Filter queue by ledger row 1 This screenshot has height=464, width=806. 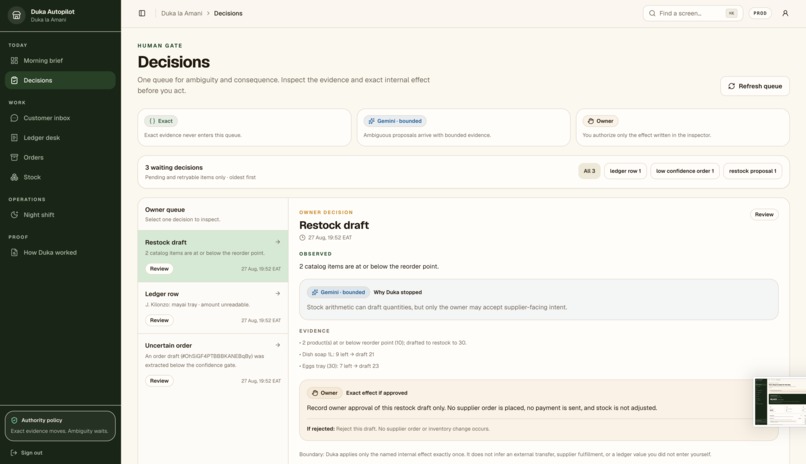point(625,171)
